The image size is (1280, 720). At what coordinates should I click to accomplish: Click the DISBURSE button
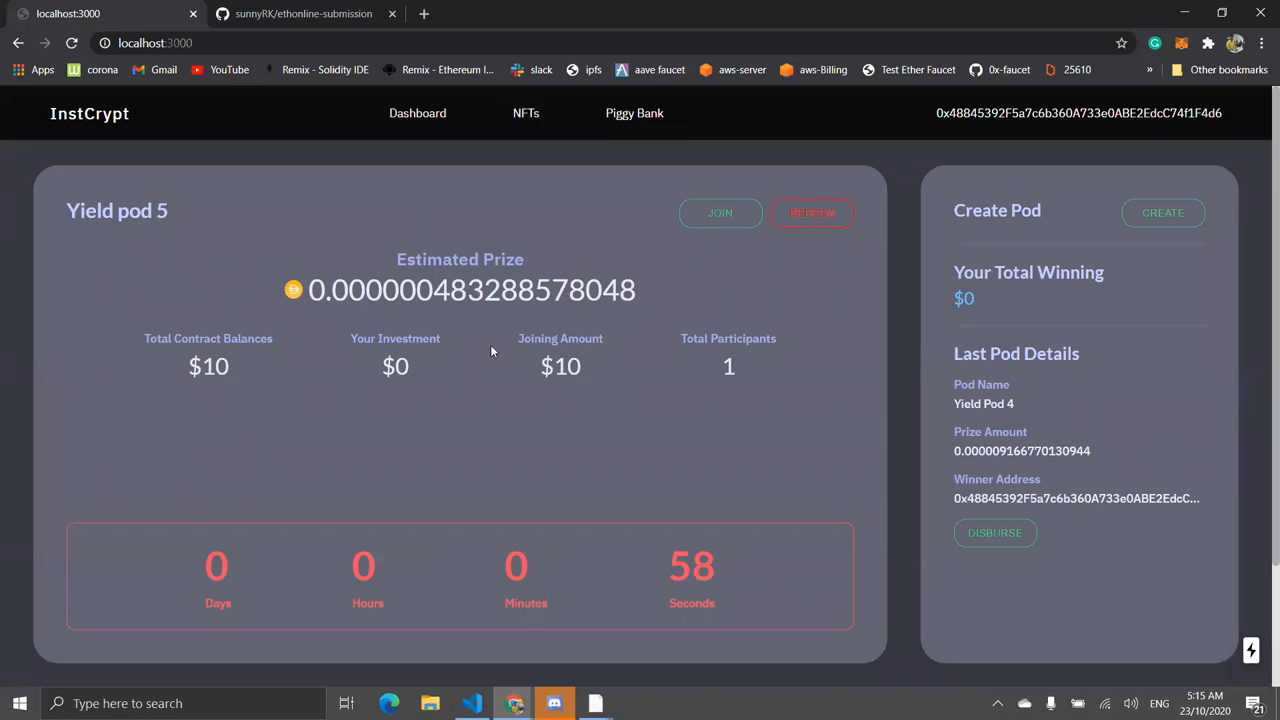(x=995, y=533)
